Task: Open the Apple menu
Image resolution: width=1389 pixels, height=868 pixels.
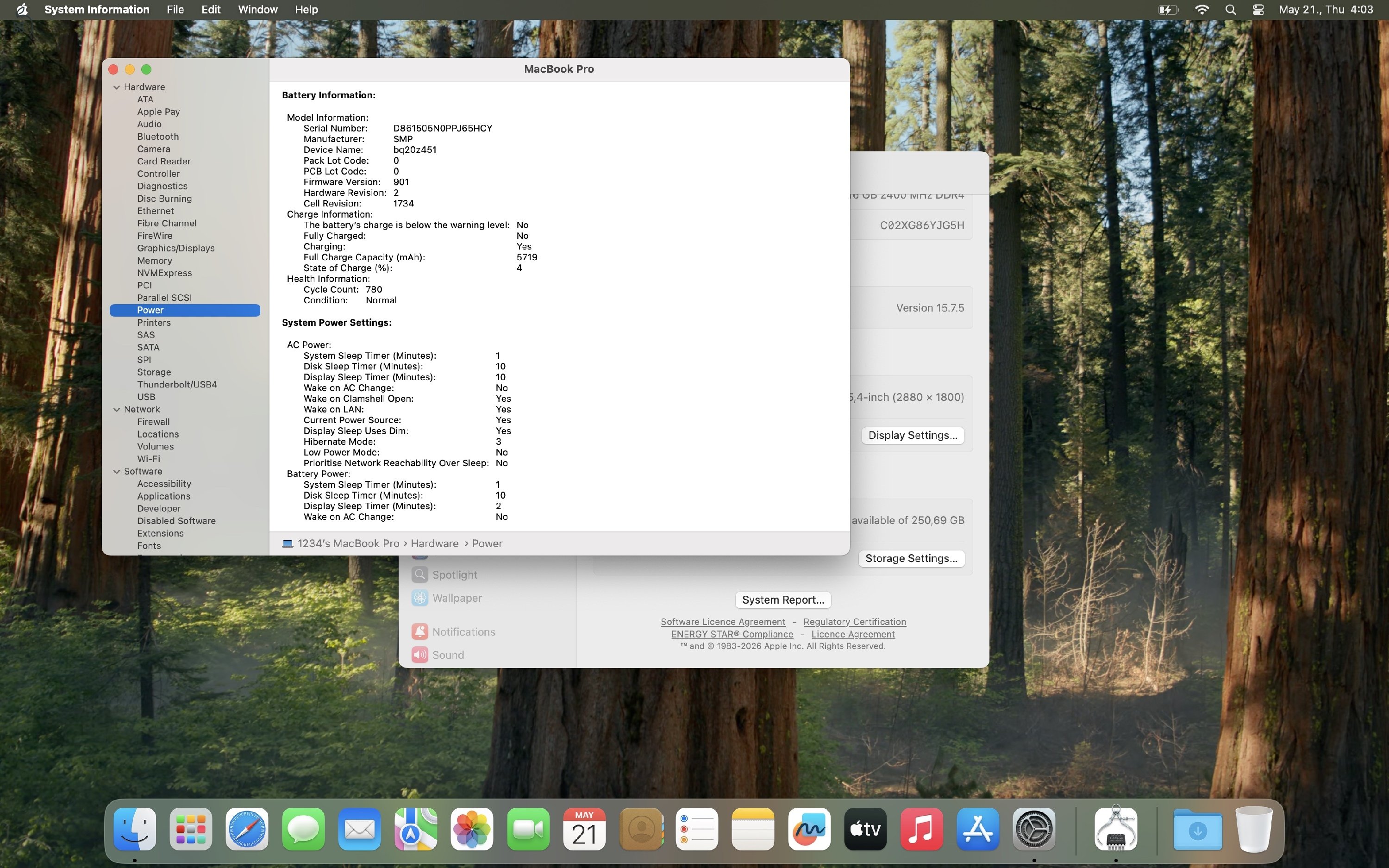Action: pos(22,10)
